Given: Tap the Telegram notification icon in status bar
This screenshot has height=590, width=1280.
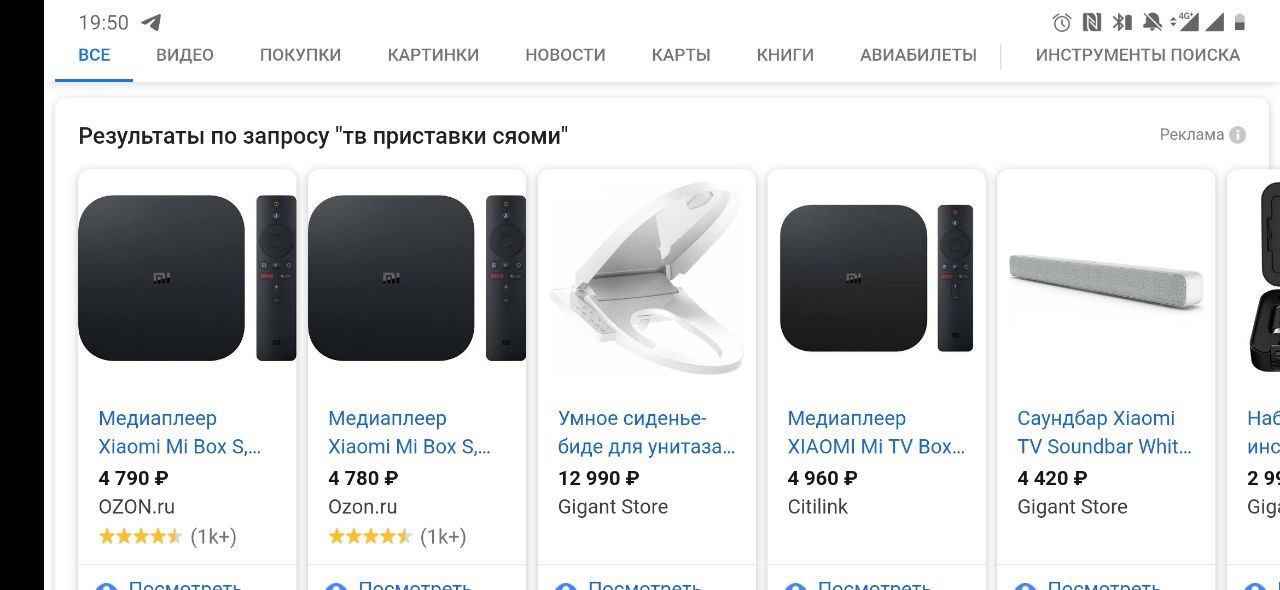Looking at the screenshot, I should [x=151, y=22].
